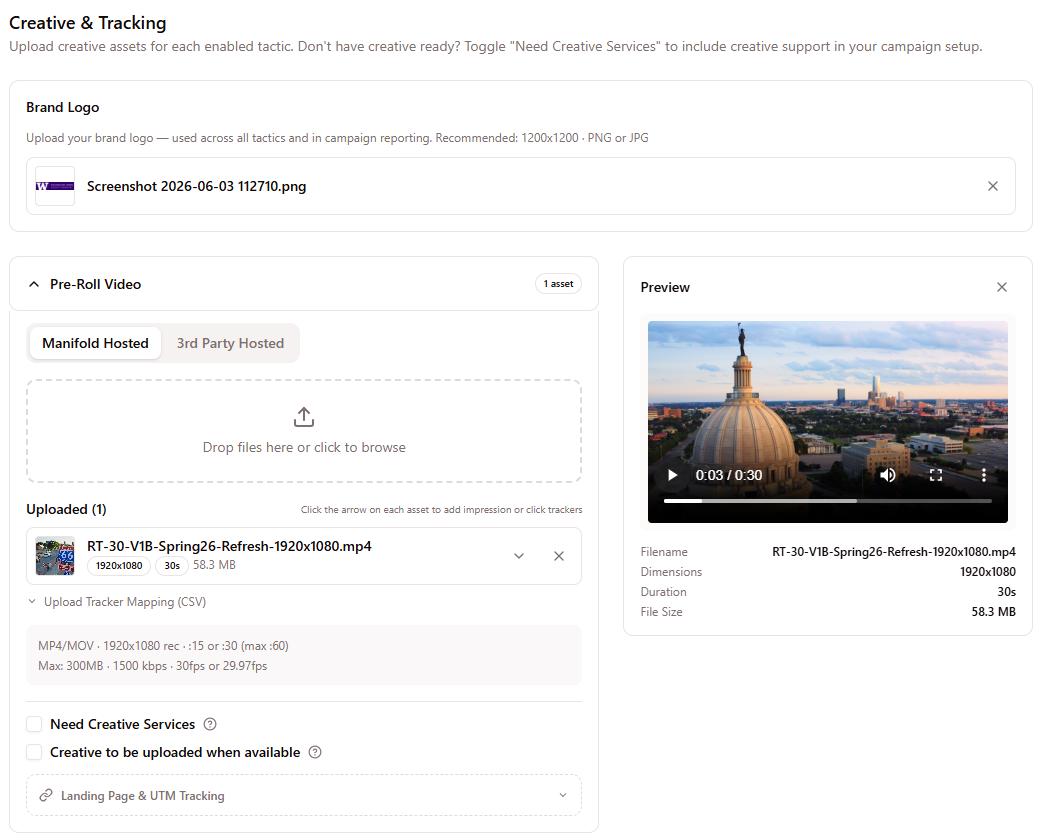Click the Preview Dimensions value 1920x1080

pos(987,572)
